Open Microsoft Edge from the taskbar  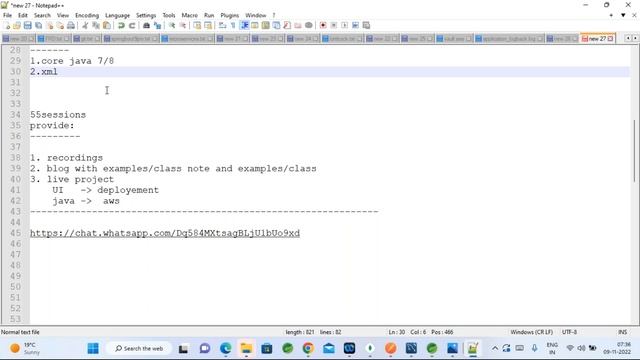(226, 348)
